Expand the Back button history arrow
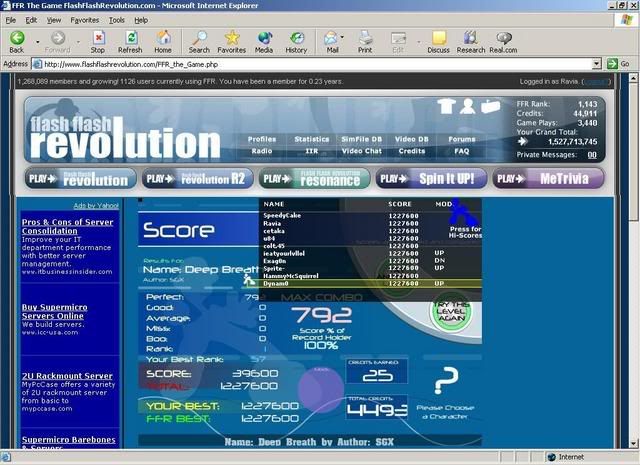This screenshot has height=465, width=640. [x=33, y=38]
